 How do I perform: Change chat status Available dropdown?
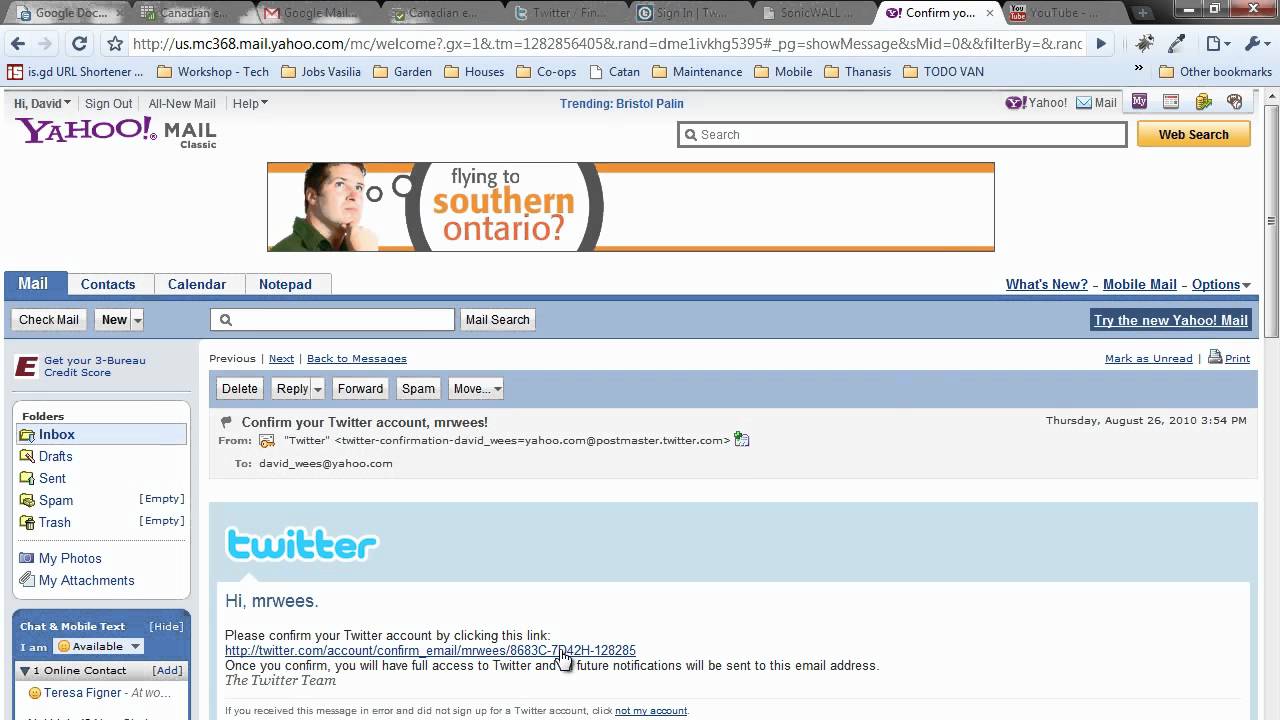[98, 646]
